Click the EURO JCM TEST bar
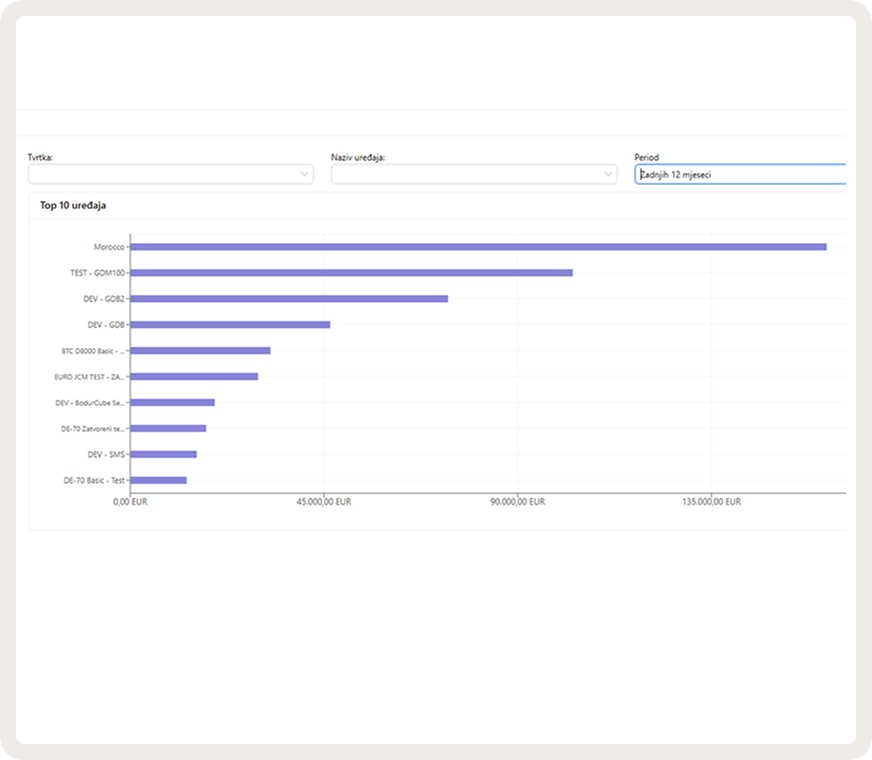 (194, 376)
